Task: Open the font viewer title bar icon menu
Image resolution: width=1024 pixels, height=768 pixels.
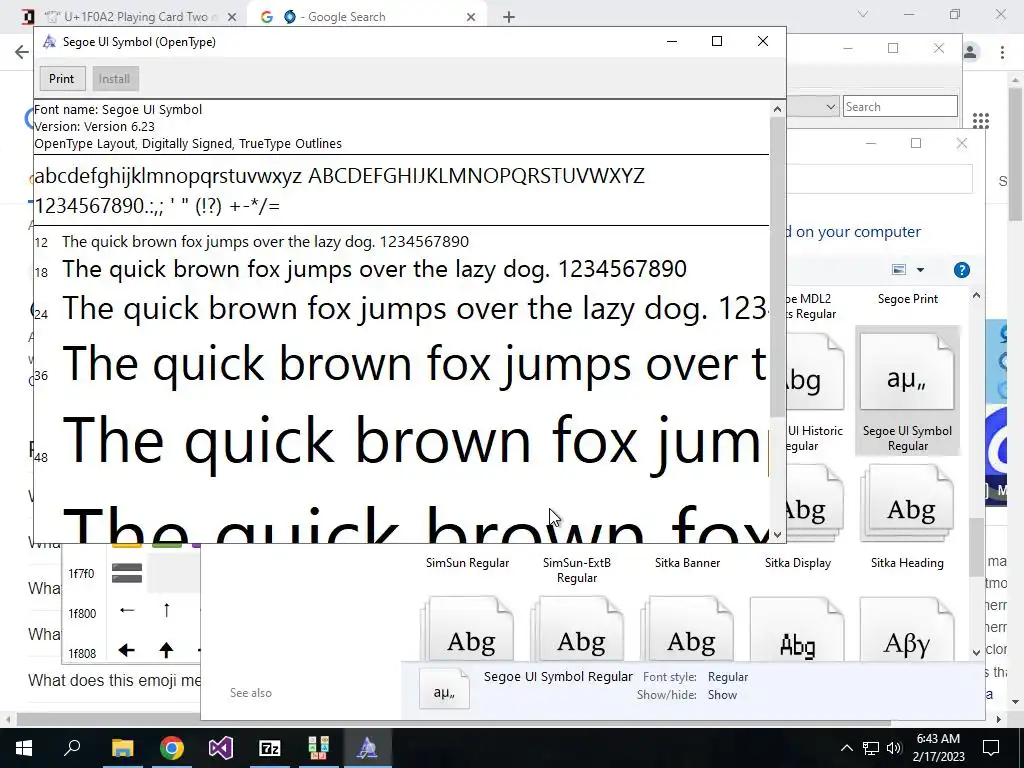Action: point(49,42)
